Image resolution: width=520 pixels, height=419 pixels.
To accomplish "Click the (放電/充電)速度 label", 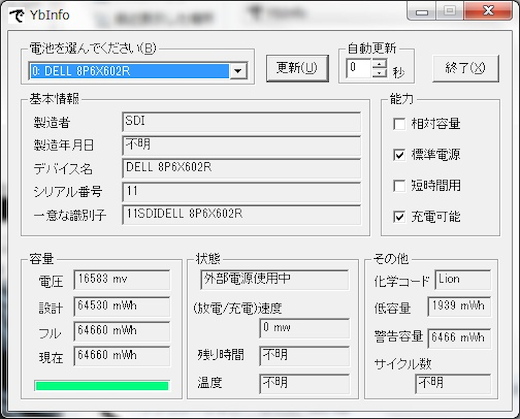I will (238, 308).
